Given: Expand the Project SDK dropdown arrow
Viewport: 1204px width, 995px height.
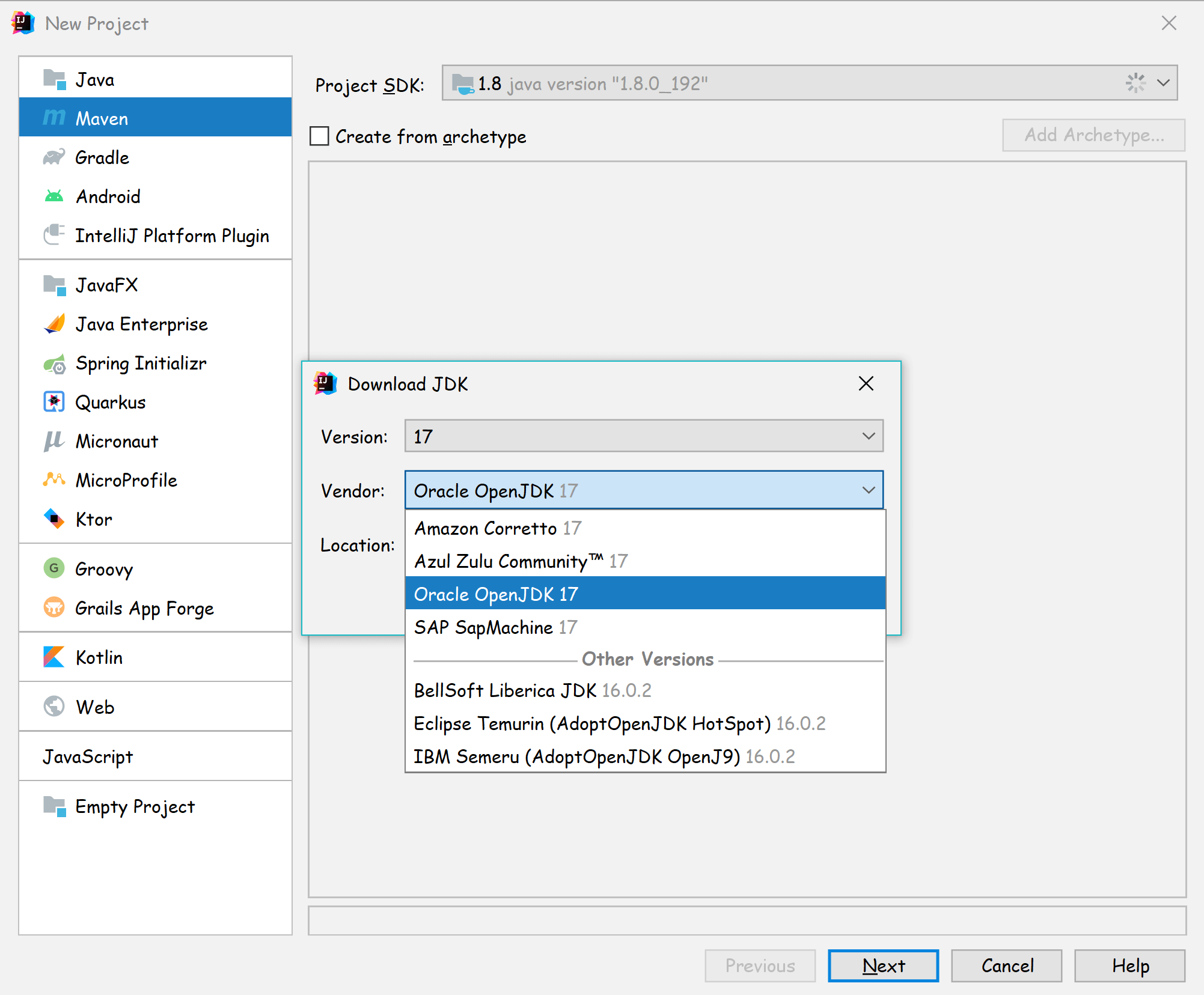Looking at the screenshot, I should click(1163, 83).
